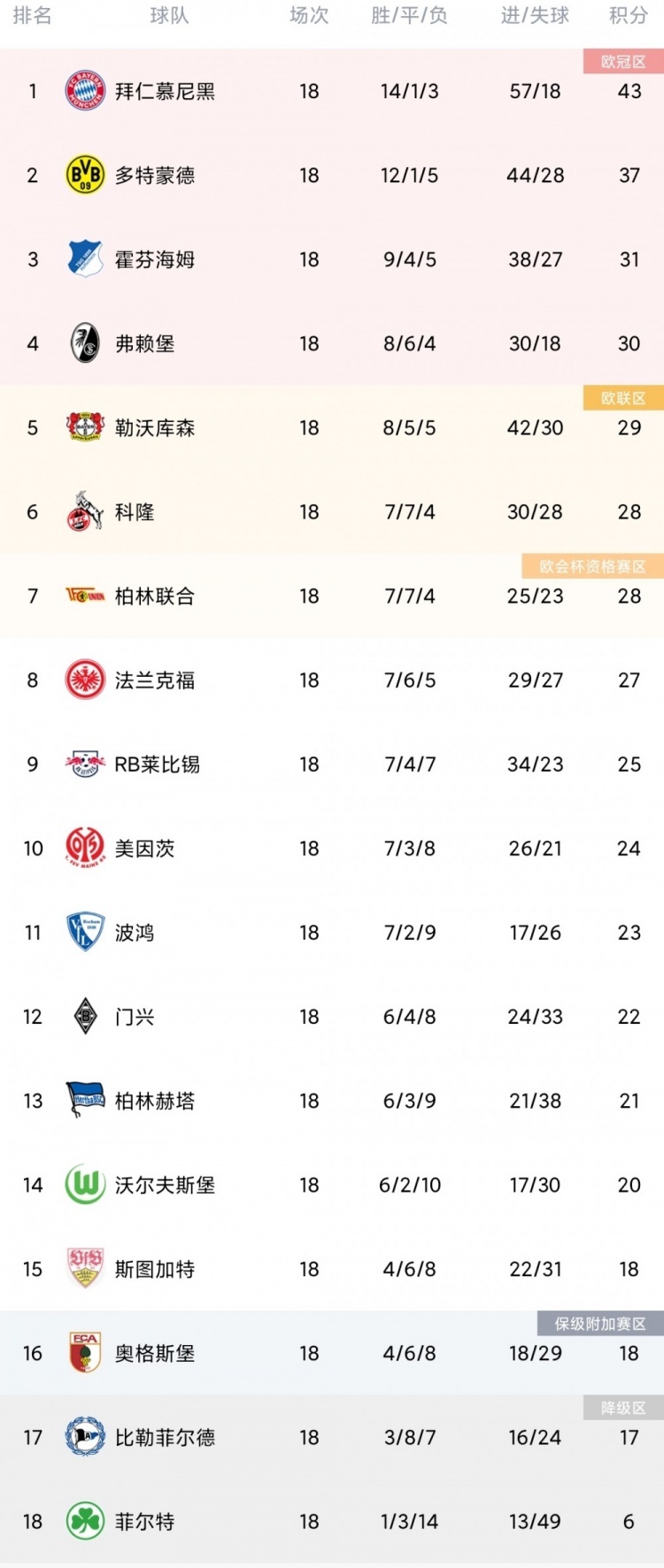Tap the Köln goat logo

(x=86, y=511)
